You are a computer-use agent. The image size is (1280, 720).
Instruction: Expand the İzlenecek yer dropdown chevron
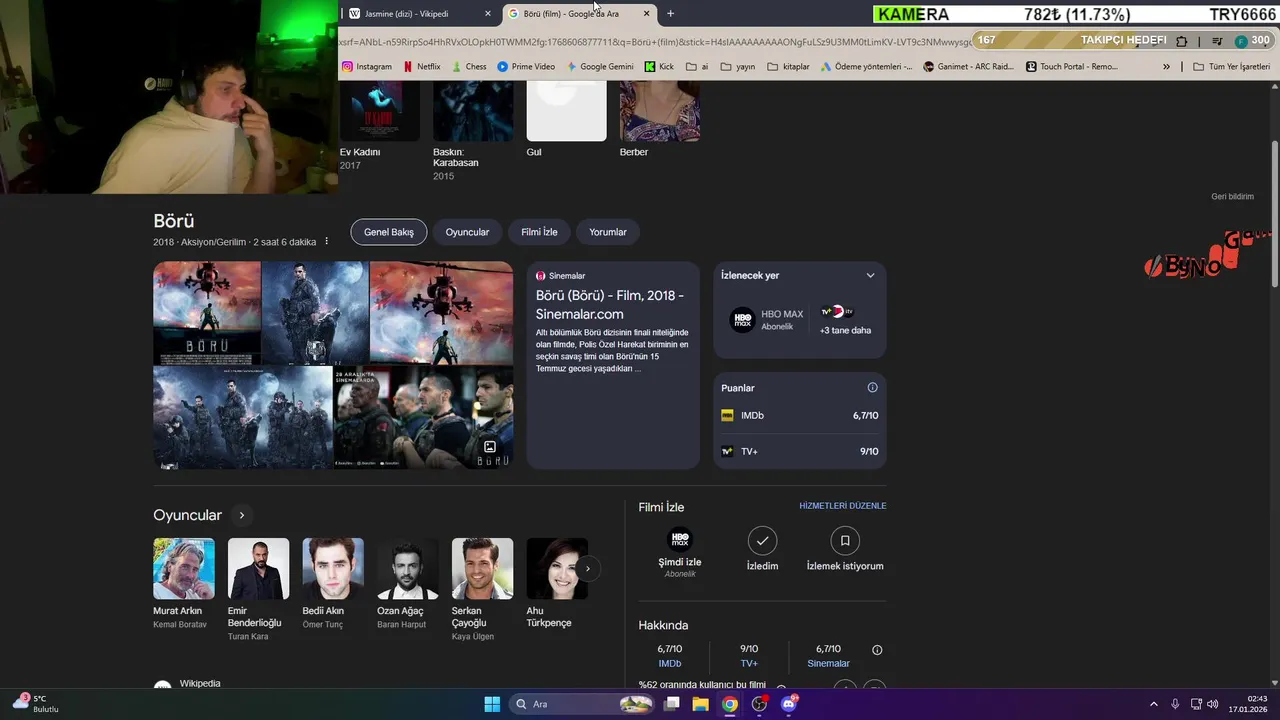(870, 276)
